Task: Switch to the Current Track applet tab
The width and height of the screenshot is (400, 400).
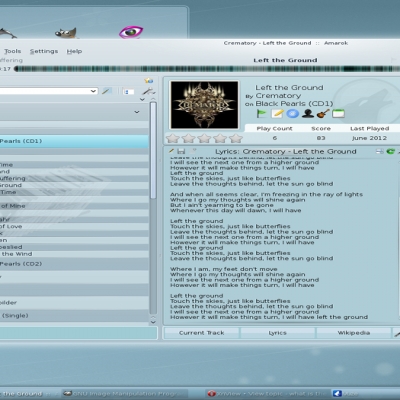Action: pos(202,333)
